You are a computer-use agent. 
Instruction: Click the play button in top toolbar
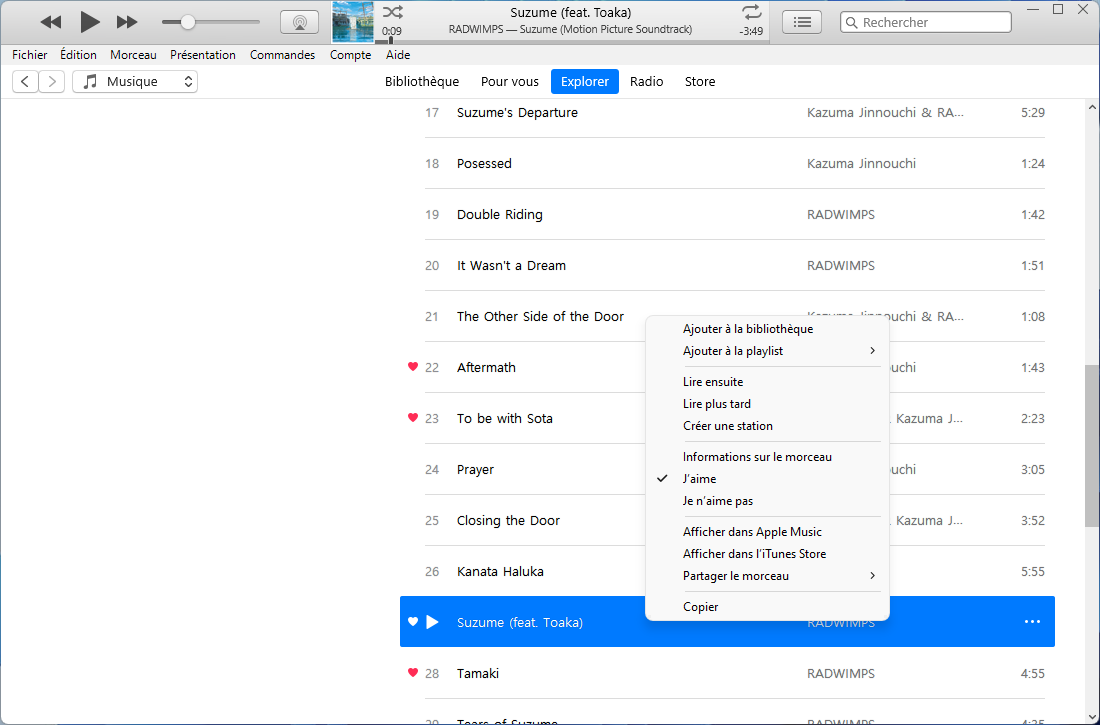pos(89,22)
